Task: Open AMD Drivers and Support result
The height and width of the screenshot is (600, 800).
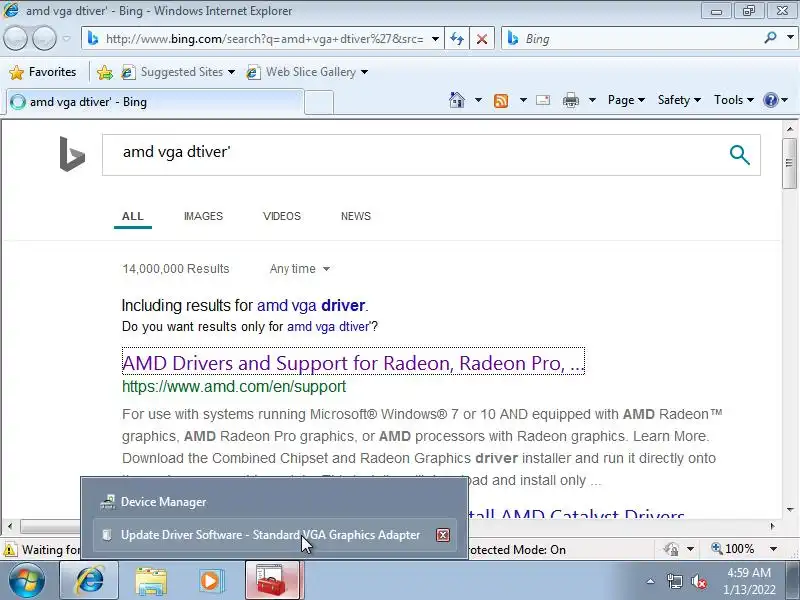Action: pyautogui.click(x=353, y=363)
